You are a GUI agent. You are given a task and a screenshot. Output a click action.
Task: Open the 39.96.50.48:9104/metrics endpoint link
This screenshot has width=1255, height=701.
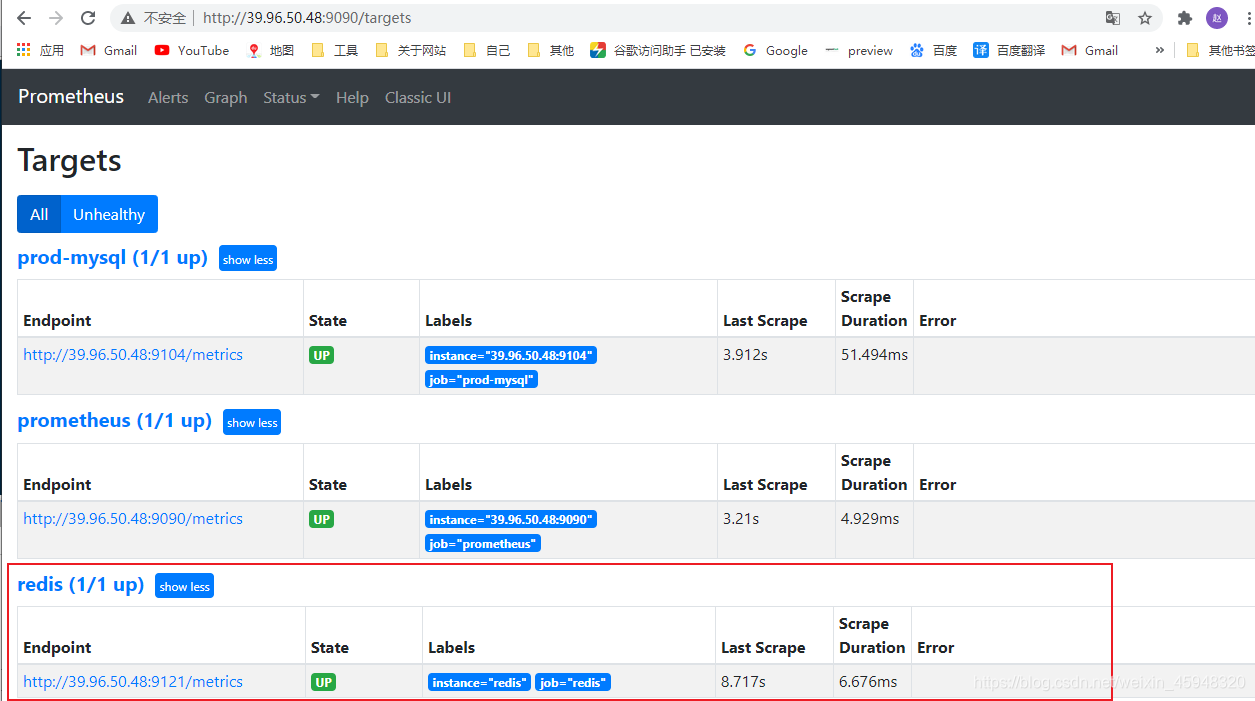(133, 355)
